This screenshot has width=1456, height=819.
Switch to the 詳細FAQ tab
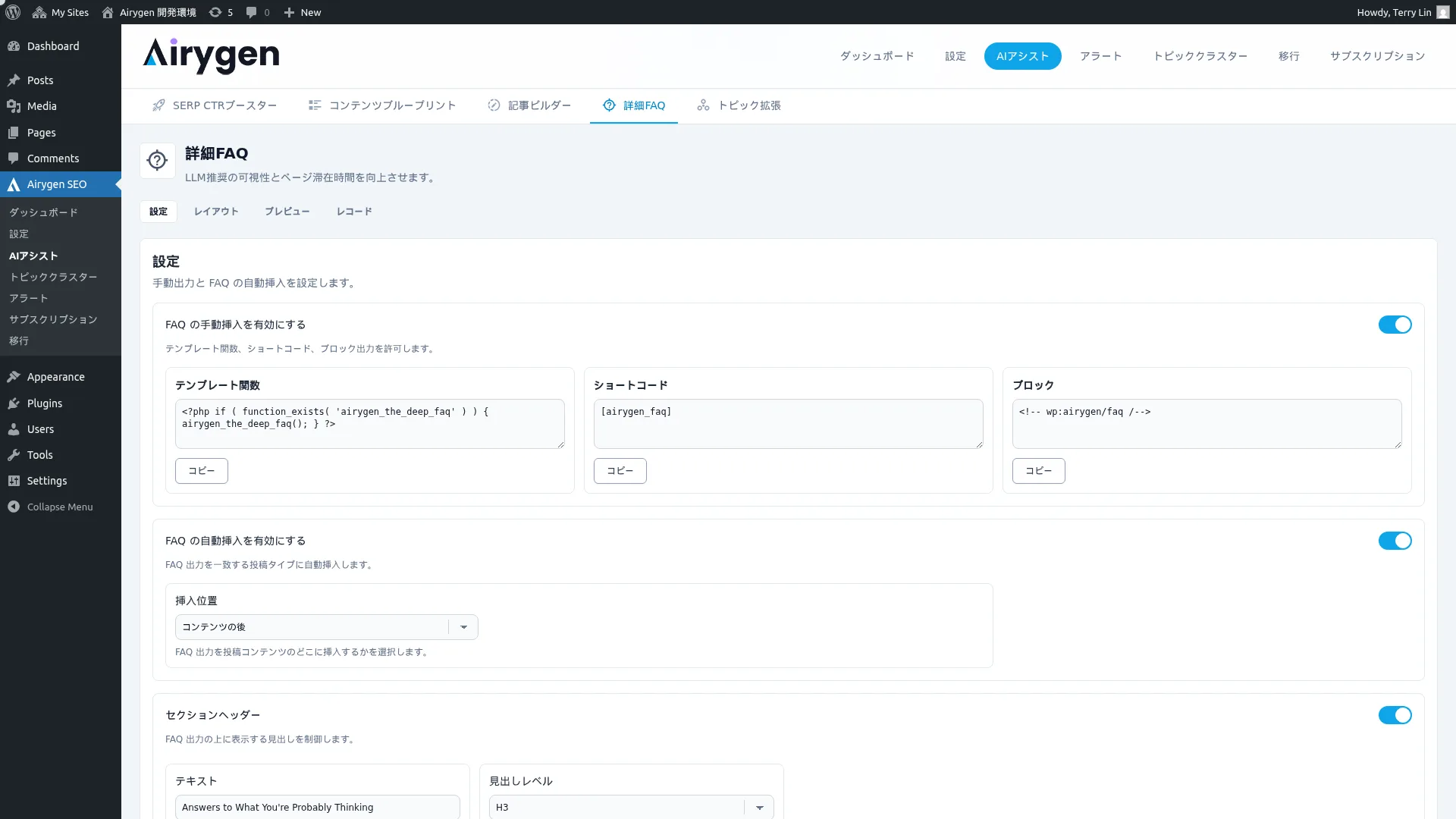point(634,105)
